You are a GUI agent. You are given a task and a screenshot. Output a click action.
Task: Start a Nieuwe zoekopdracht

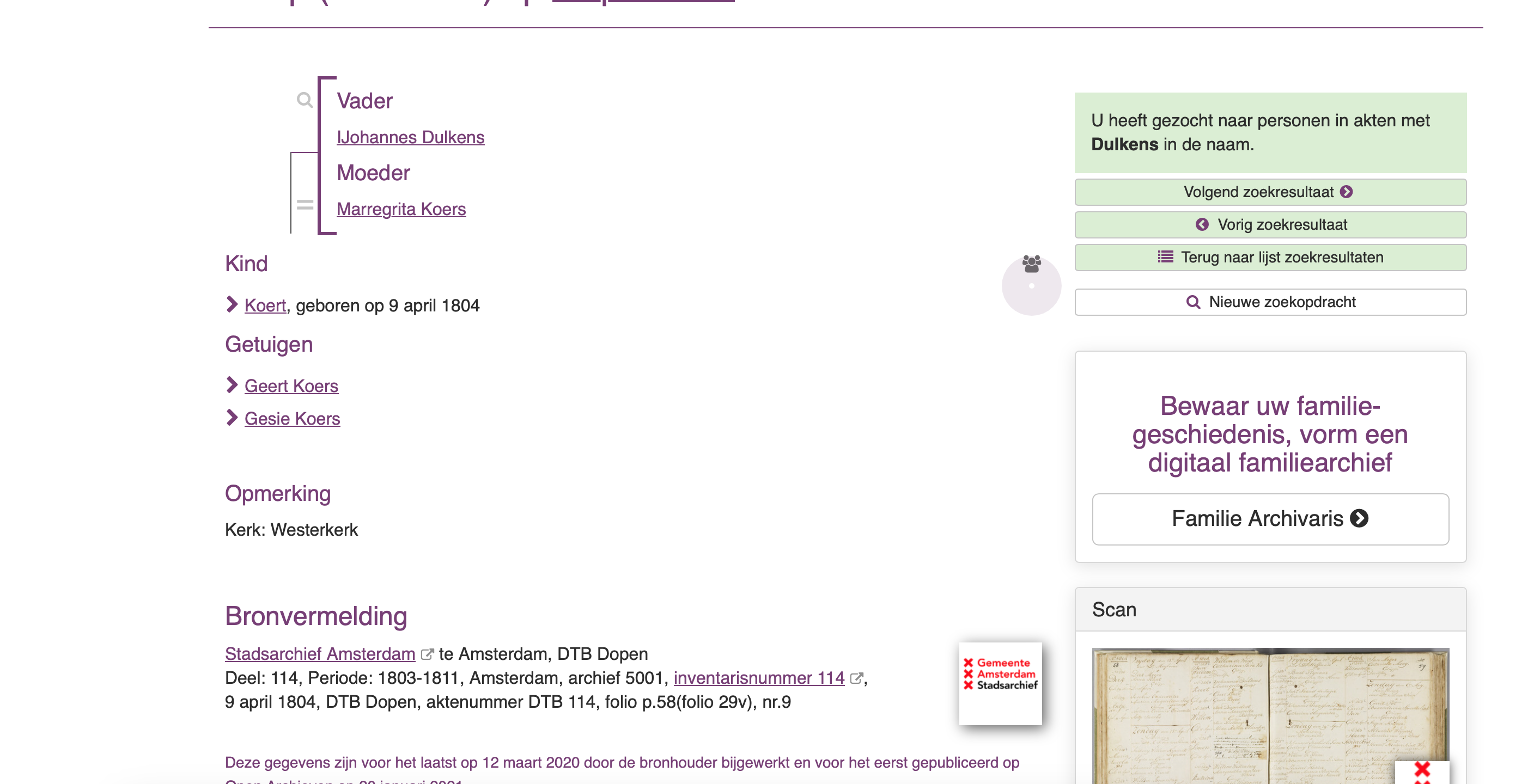click(1270, 302)
